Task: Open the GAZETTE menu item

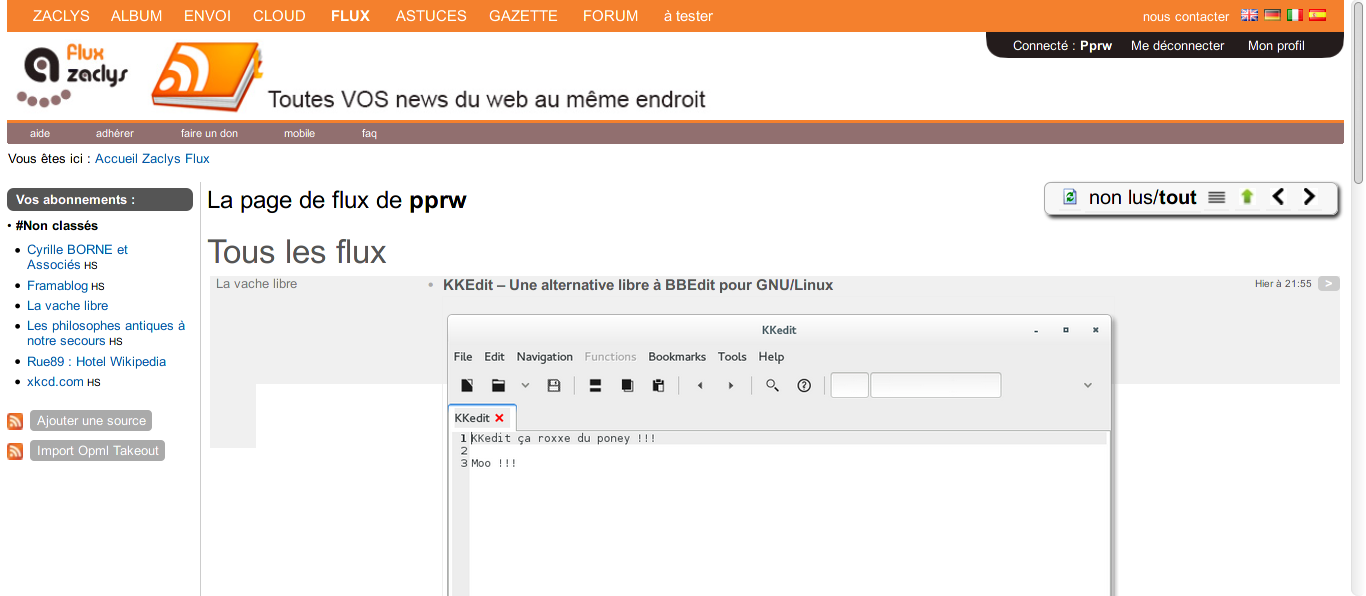Action: coord(523,16)
